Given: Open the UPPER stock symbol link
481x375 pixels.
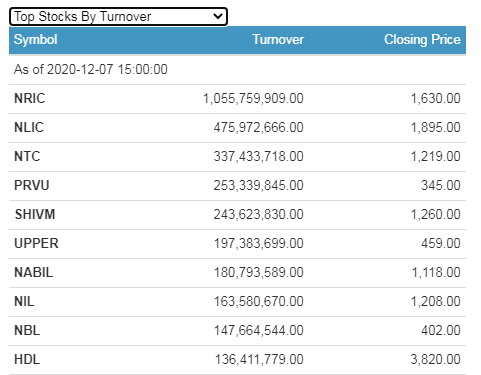Looking at the screenshot, I should (36, 244).
